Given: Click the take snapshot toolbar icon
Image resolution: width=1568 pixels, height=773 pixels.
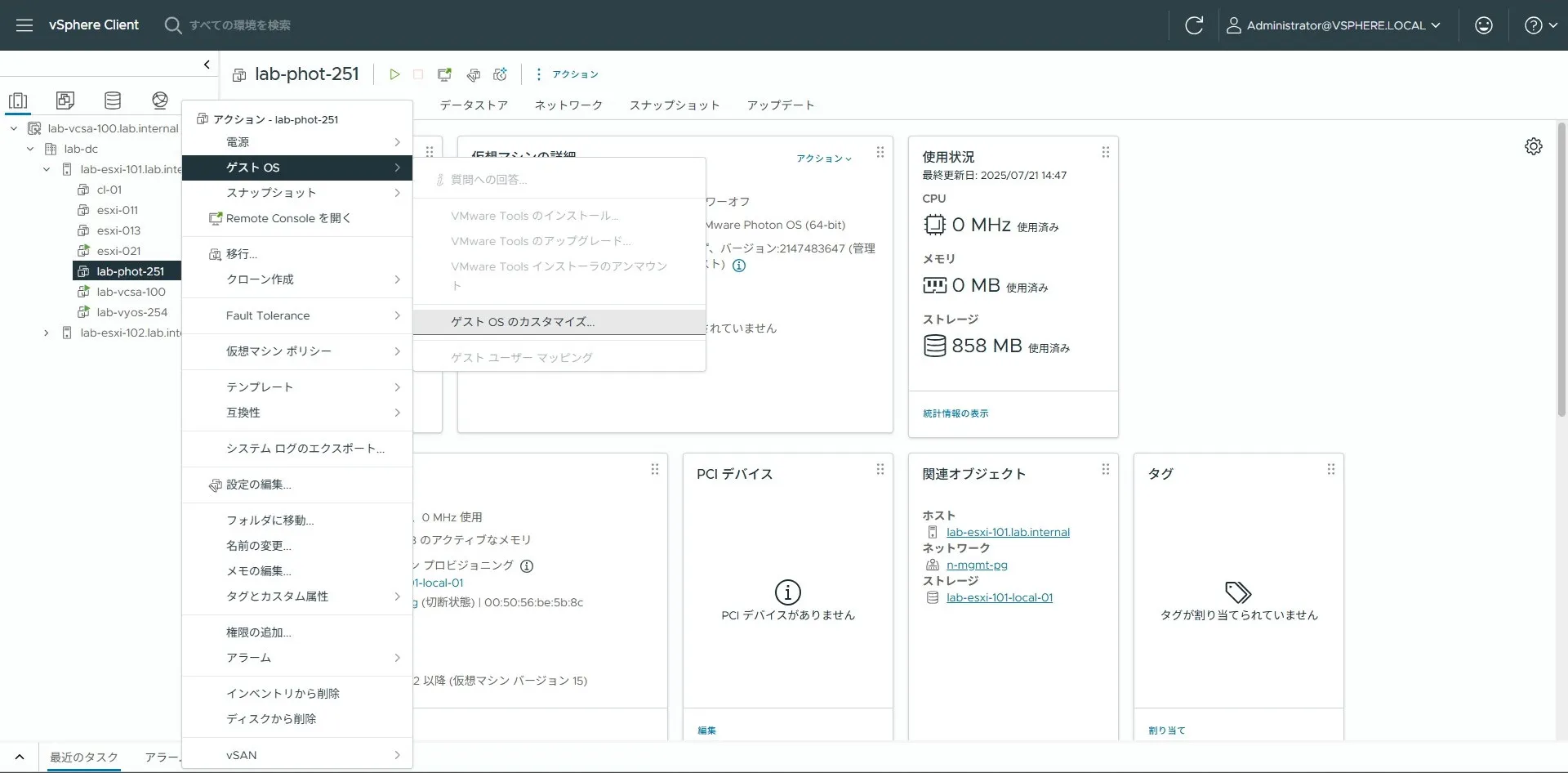Looking at the screenshot, I should click(x=500, y=74).
